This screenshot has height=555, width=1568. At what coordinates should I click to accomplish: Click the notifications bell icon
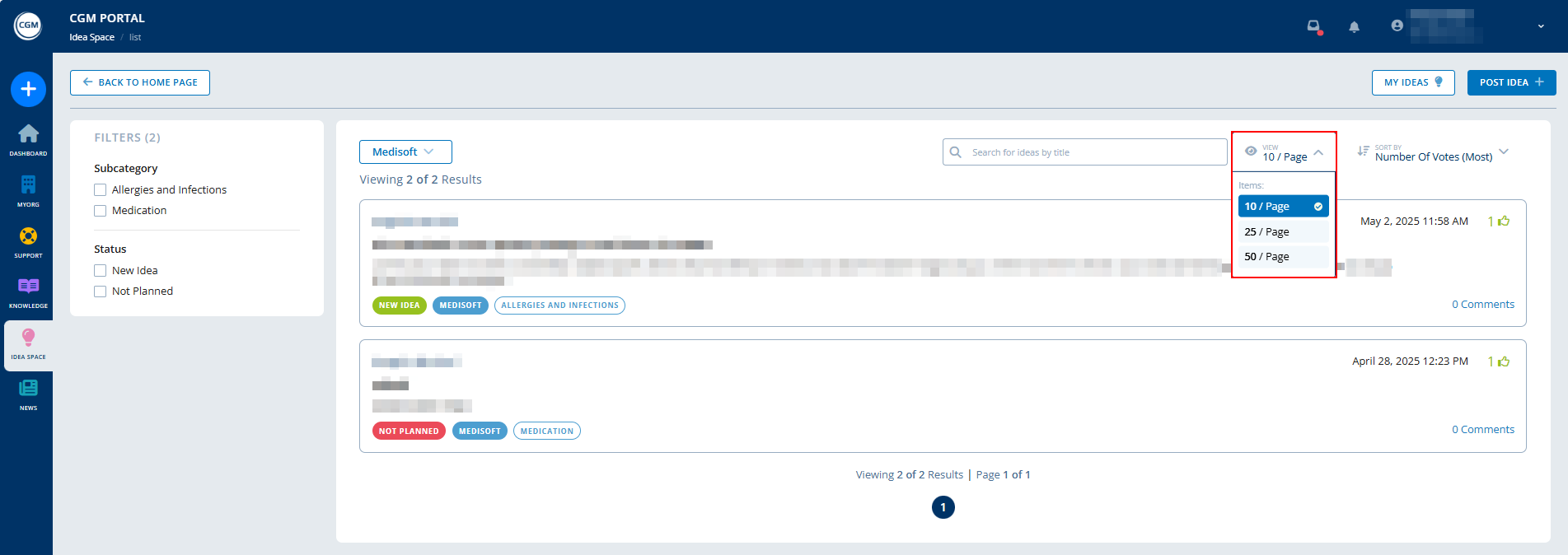1354,26
